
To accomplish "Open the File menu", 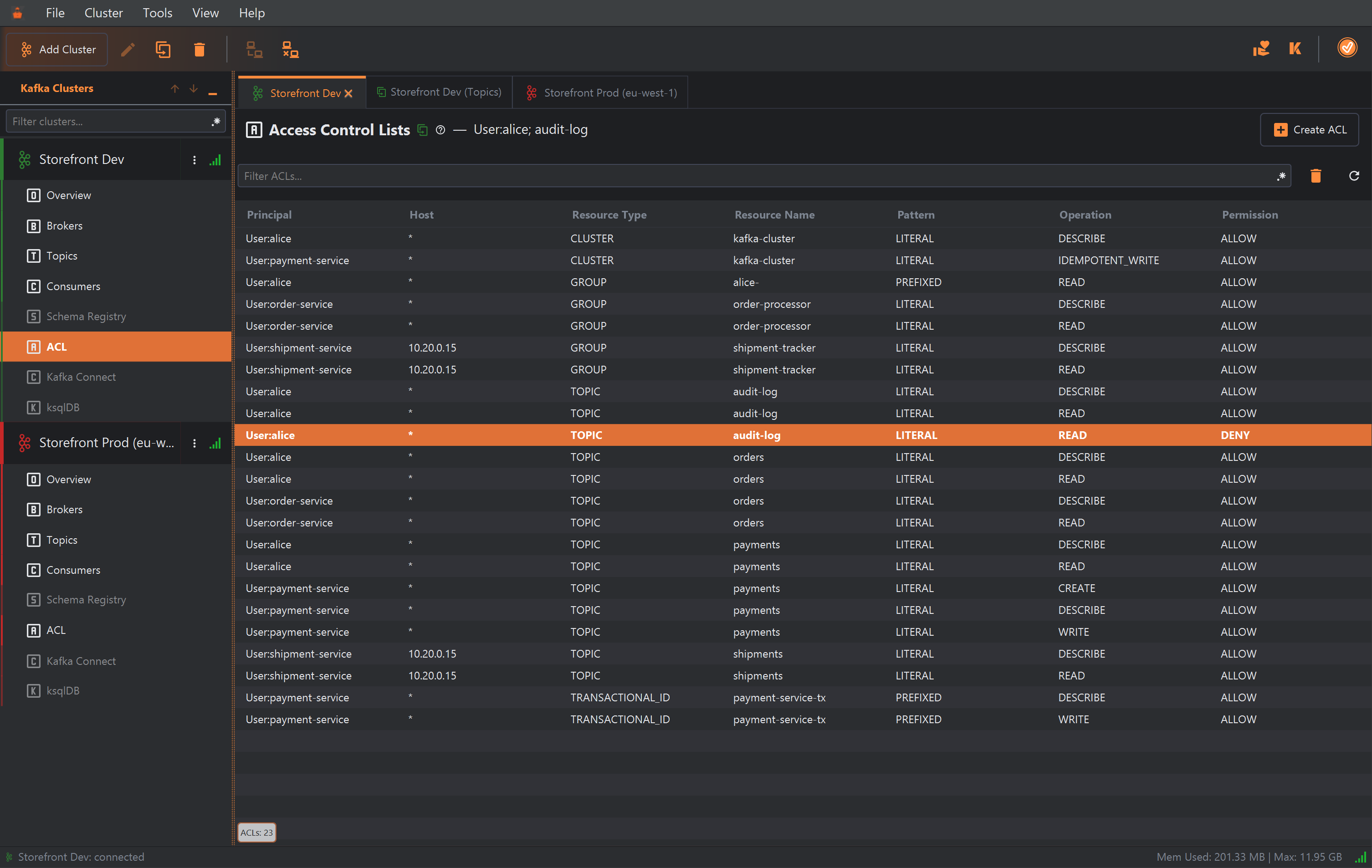I will coord(55,13).
